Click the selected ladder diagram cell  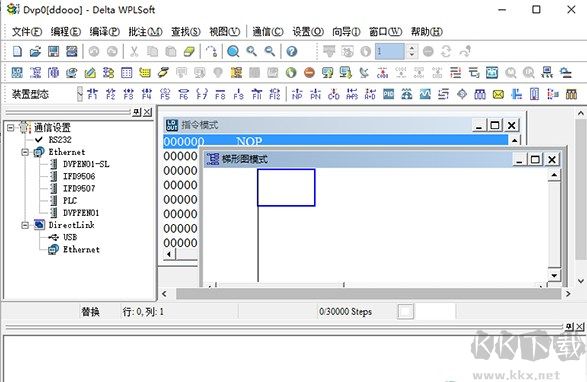pos(286,187)
